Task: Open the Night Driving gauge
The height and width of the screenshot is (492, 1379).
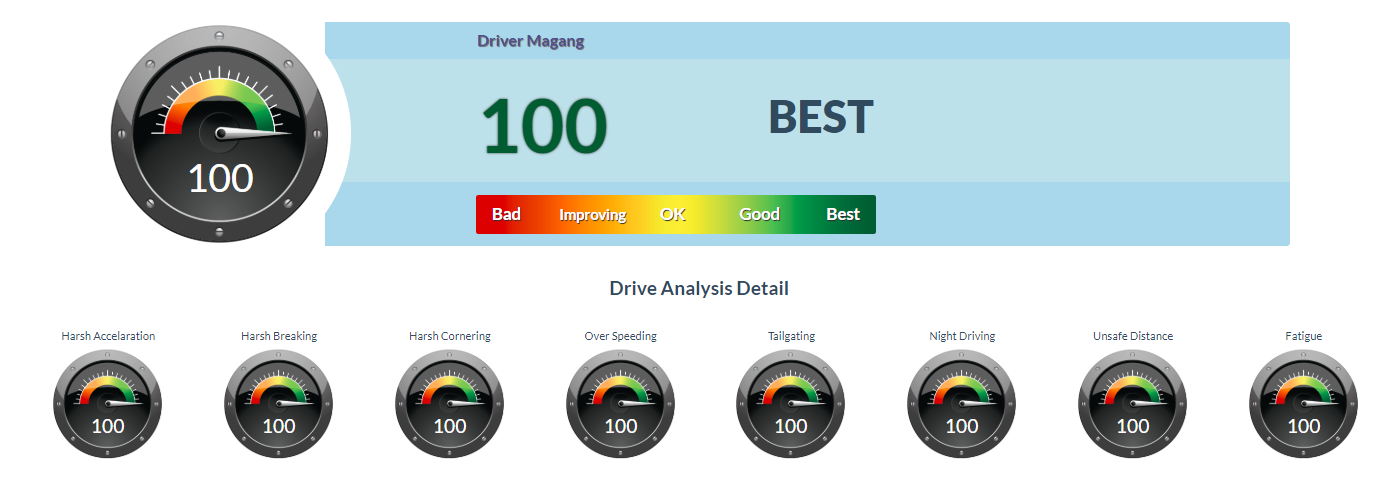Action: 962,404
